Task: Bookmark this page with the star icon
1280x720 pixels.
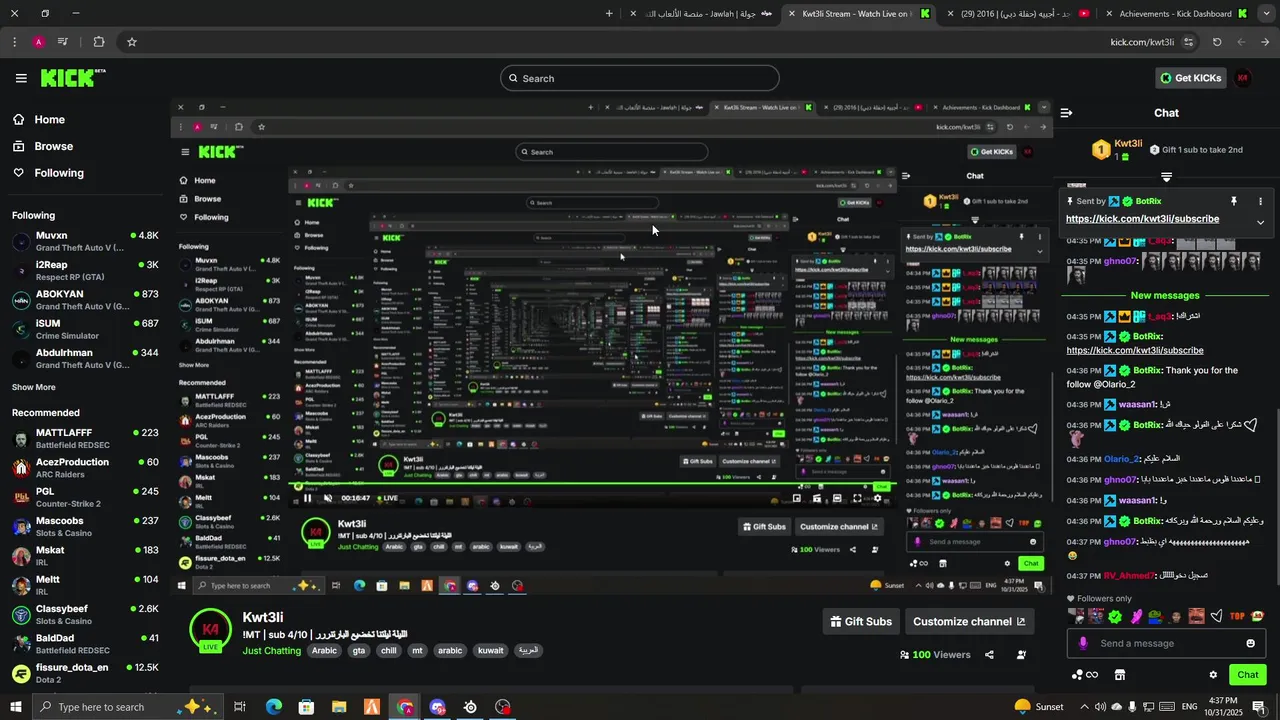Action: [131, 42]
